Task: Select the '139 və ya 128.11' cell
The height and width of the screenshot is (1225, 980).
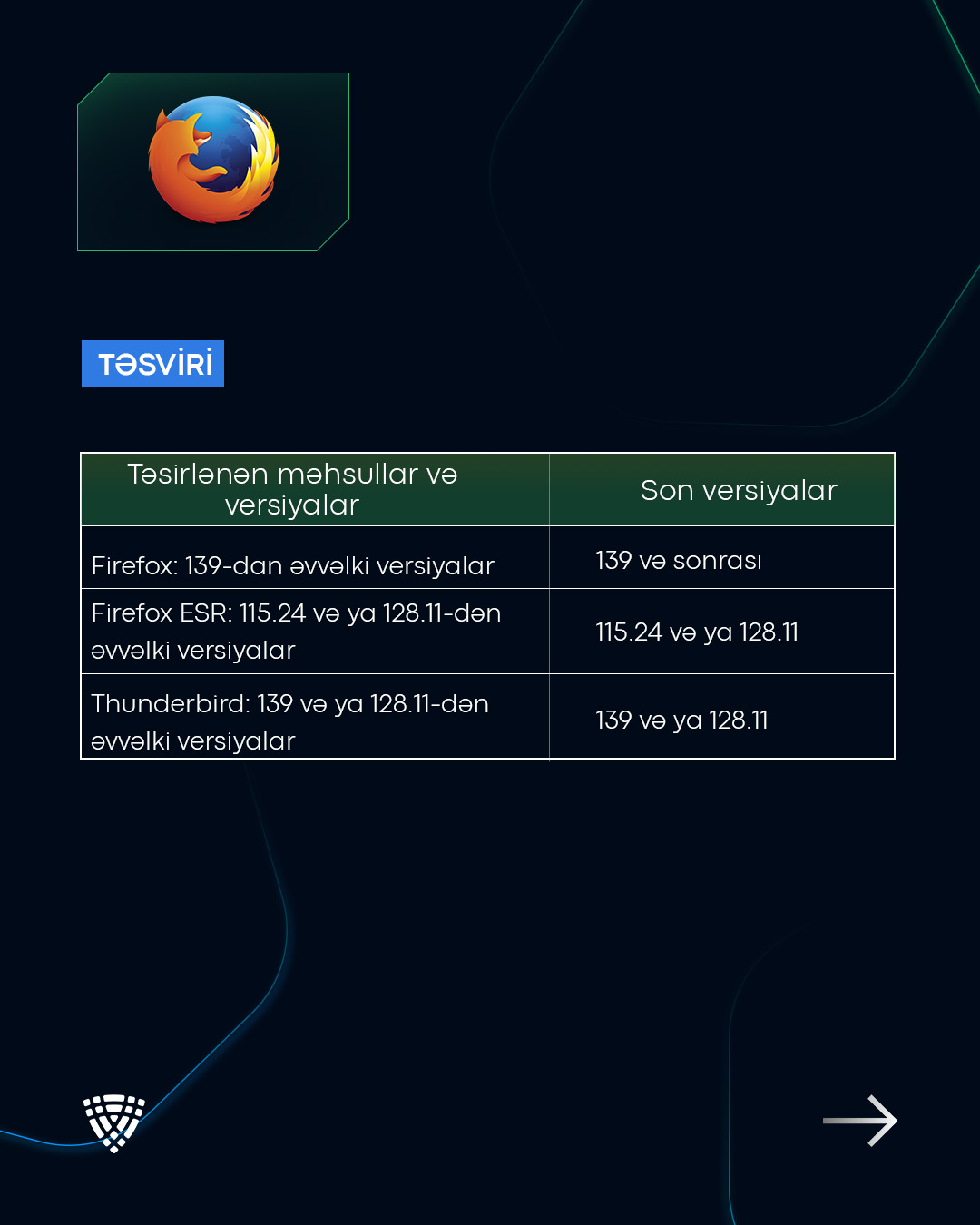Action: tap(722, 717)
